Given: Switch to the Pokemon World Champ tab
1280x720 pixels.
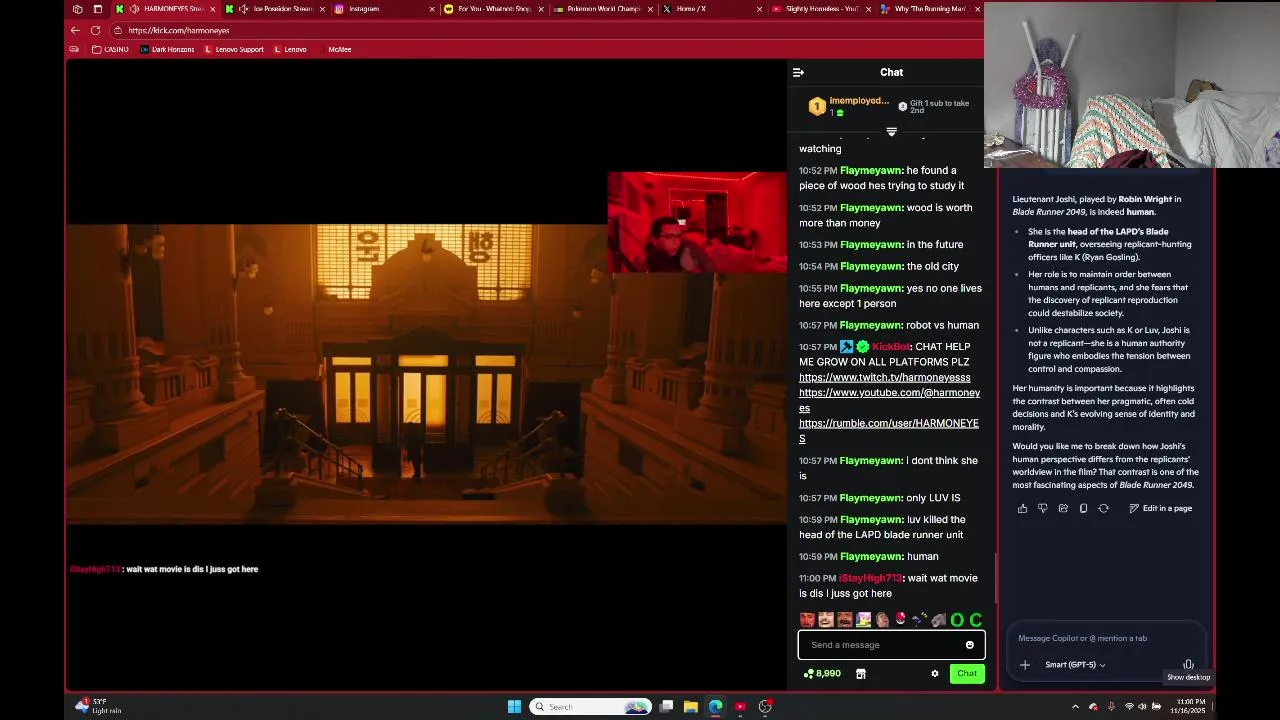Looking at the screenshot, I should point(603,9).
